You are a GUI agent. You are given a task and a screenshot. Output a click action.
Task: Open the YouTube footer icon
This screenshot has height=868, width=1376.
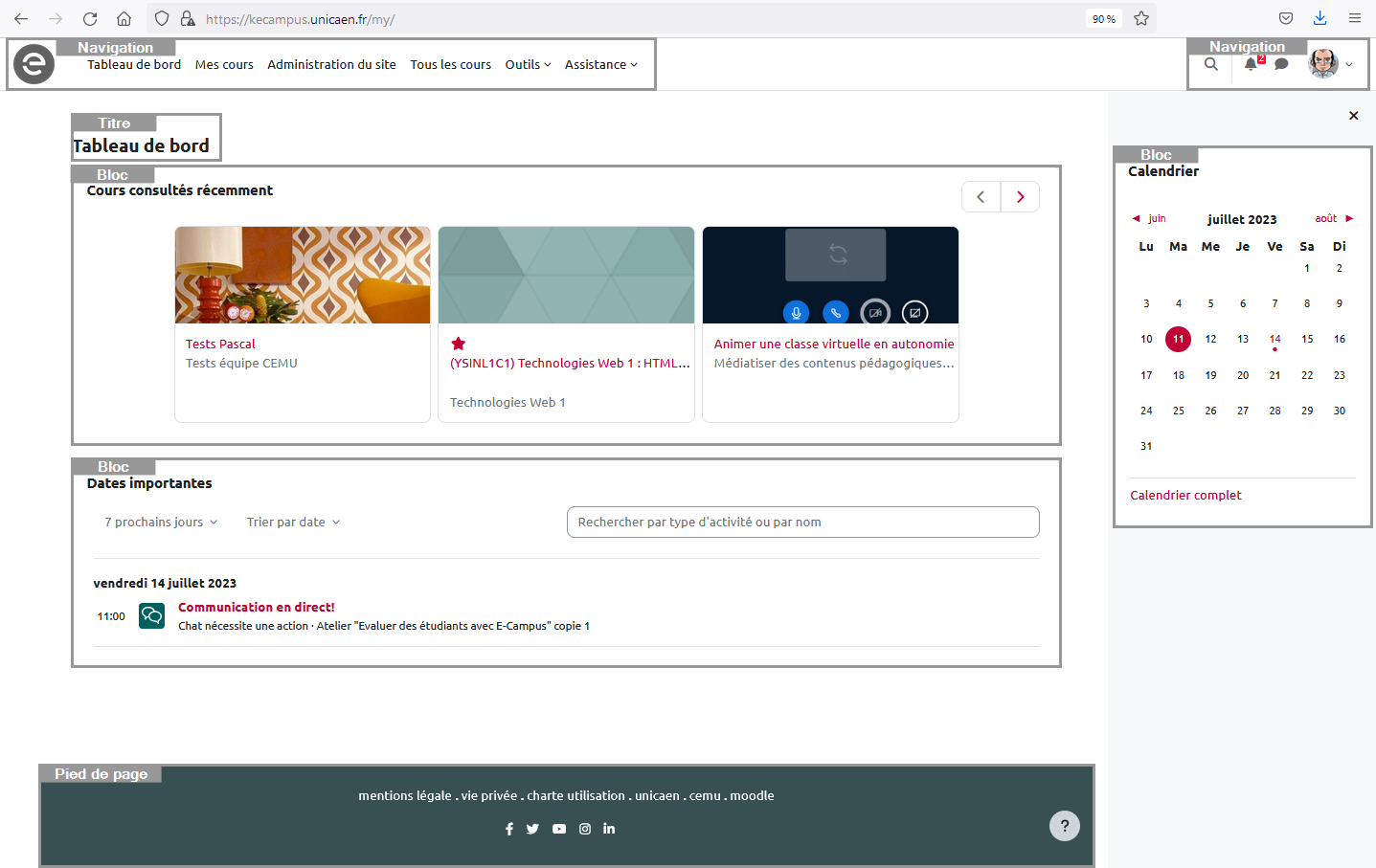point(559,829)
